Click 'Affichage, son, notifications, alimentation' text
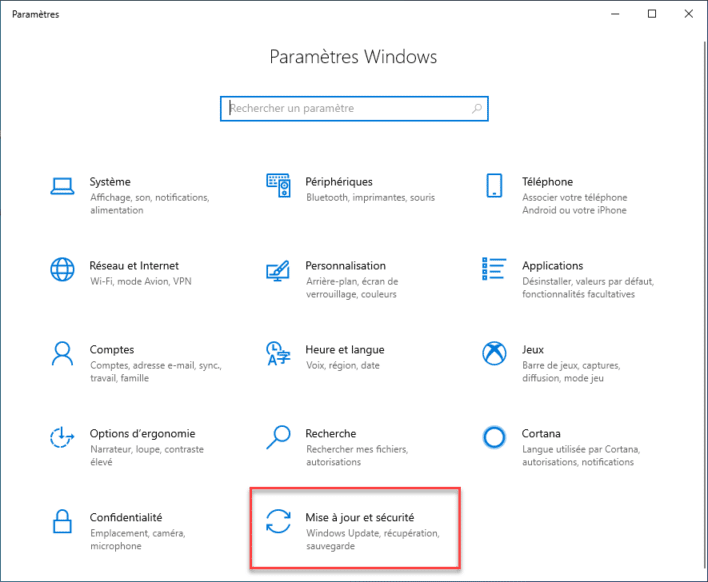Image resolution: width=708 pixels, height=582 pixels. (x=150, y=204)
